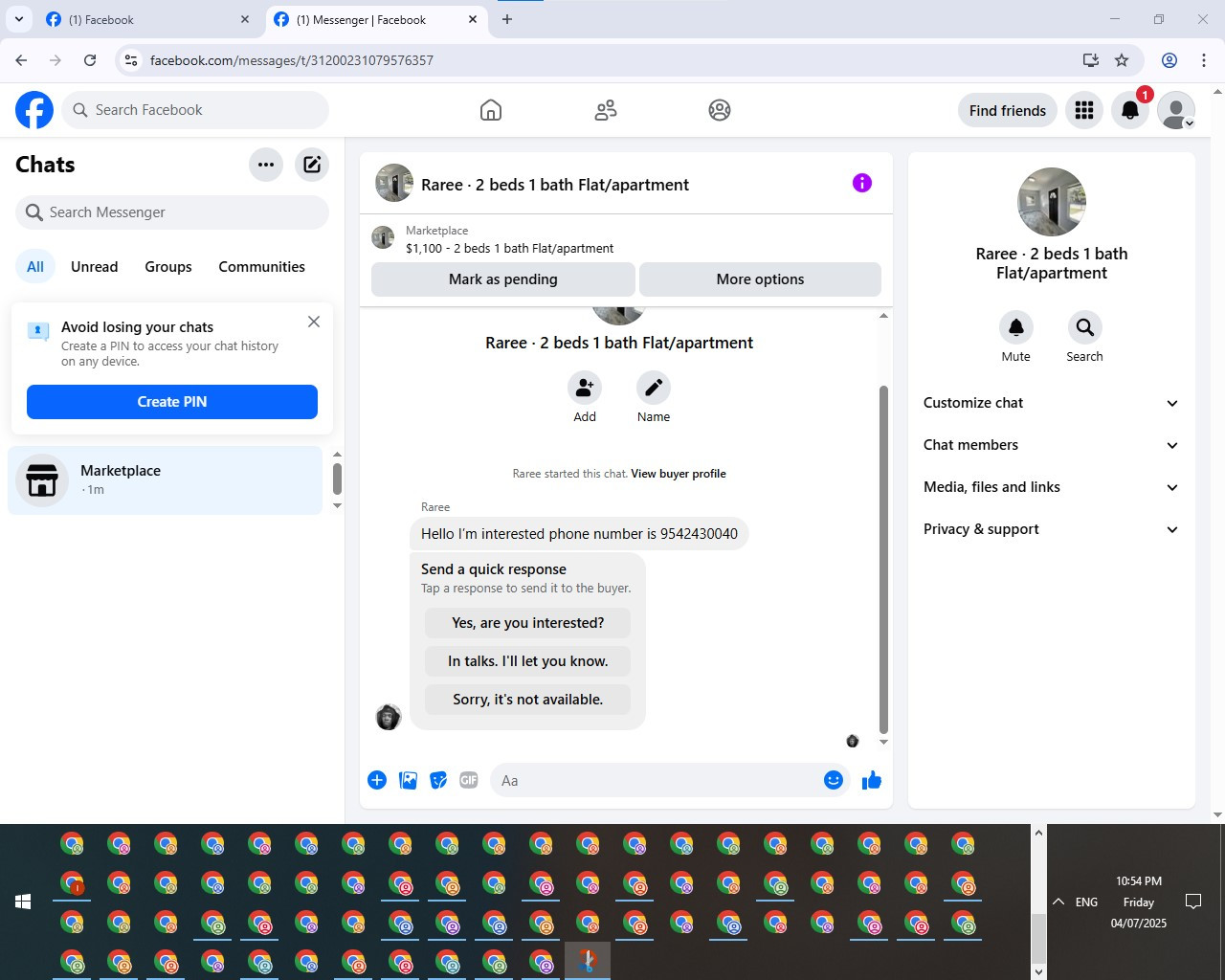Choose a sticker in composer

click(438, 780)
